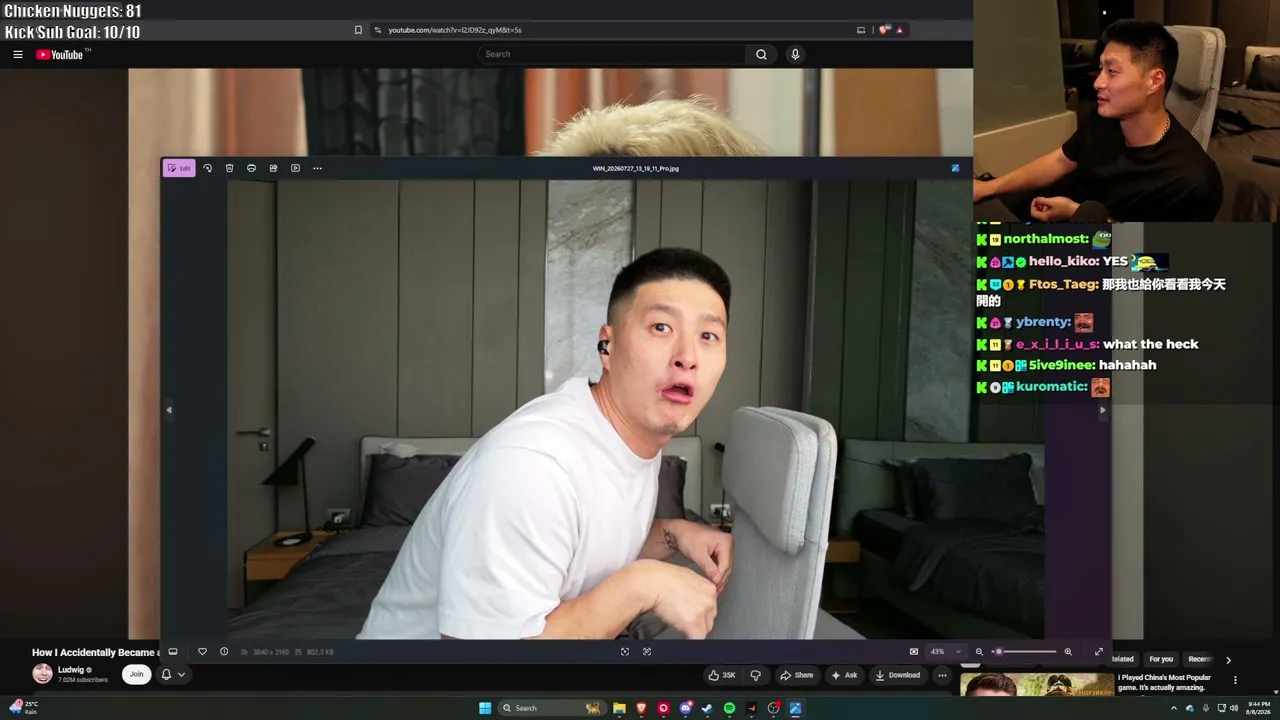
Task: Click the YouTube search magnifier button
Action: (761, 54)
